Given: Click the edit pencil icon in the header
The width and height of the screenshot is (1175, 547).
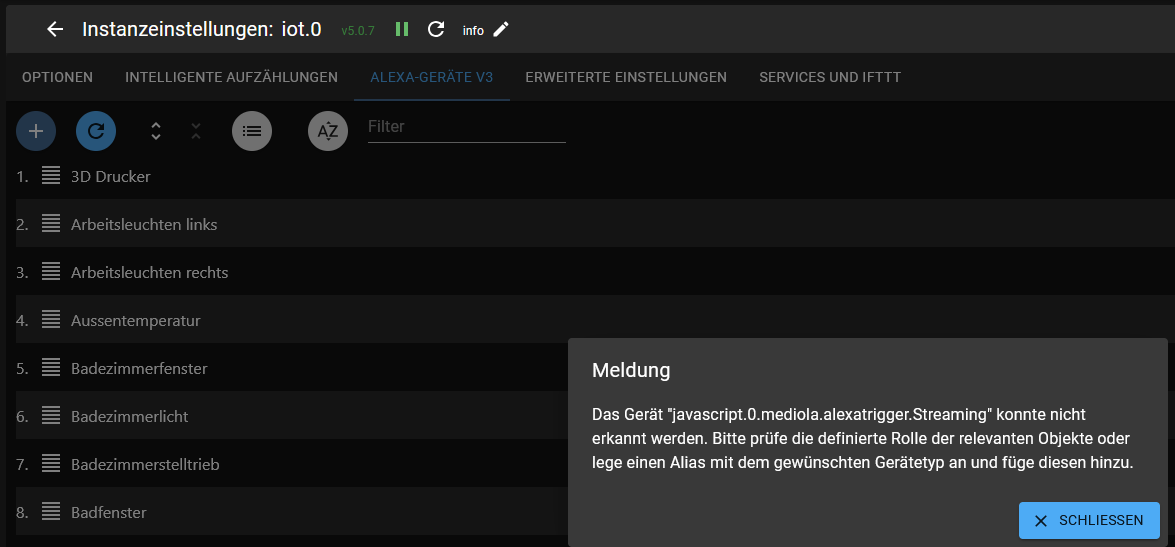Looking at the screenshot, I should coord(501,29).
